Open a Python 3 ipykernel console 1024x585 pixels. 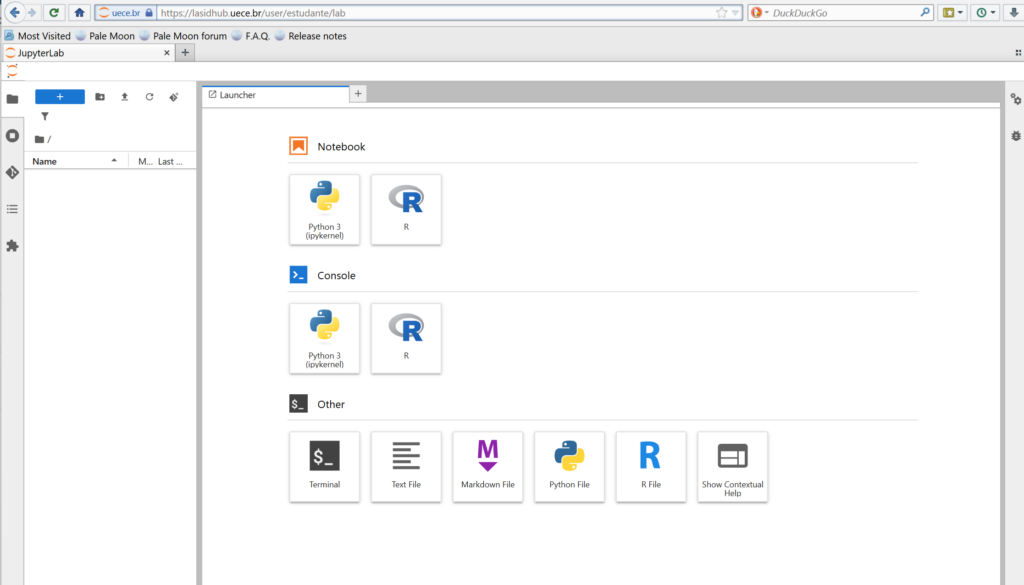(x=325, y=338)
